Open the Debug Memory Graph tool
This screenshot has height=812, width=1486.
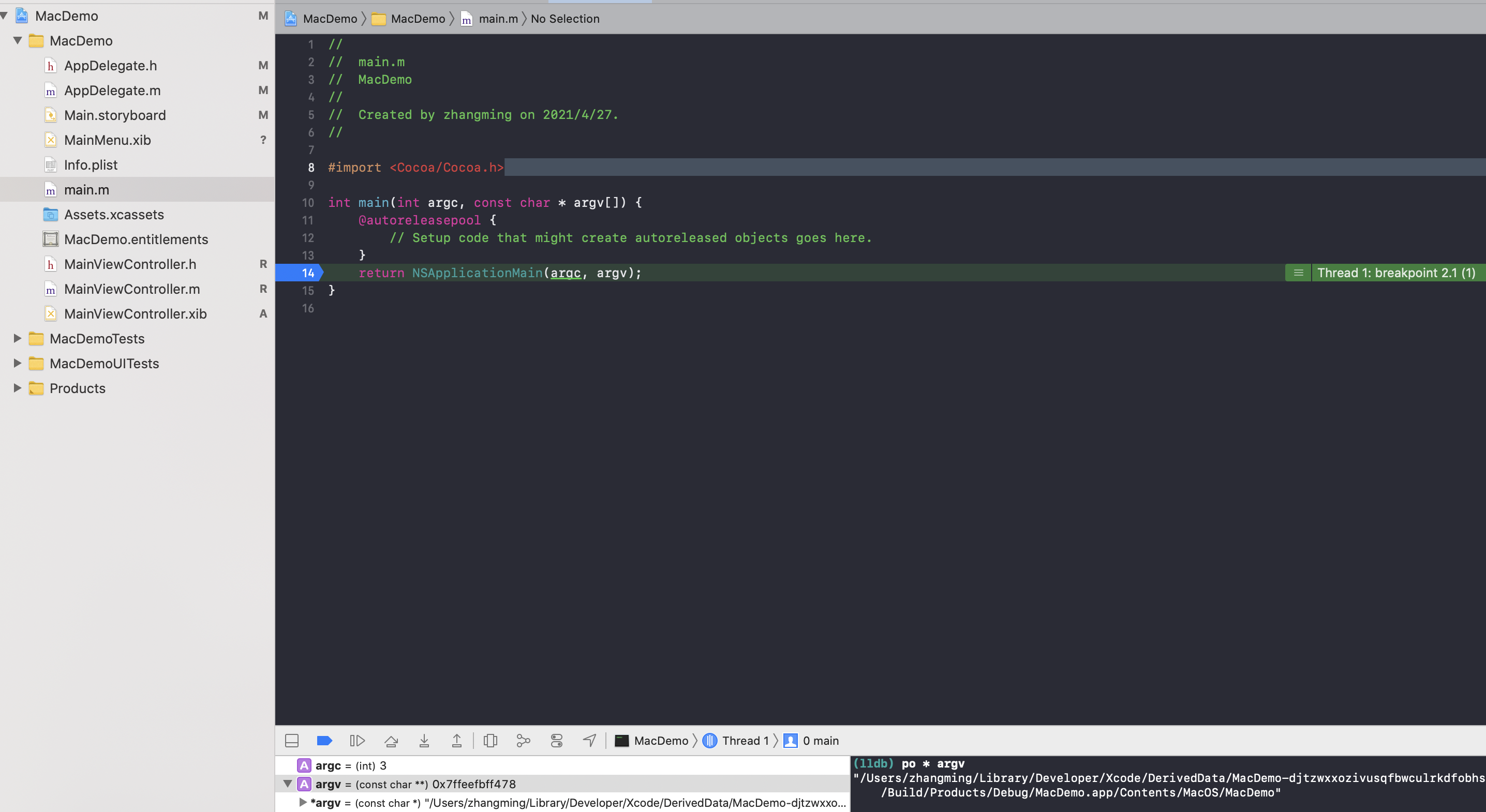tap(523, 741)
